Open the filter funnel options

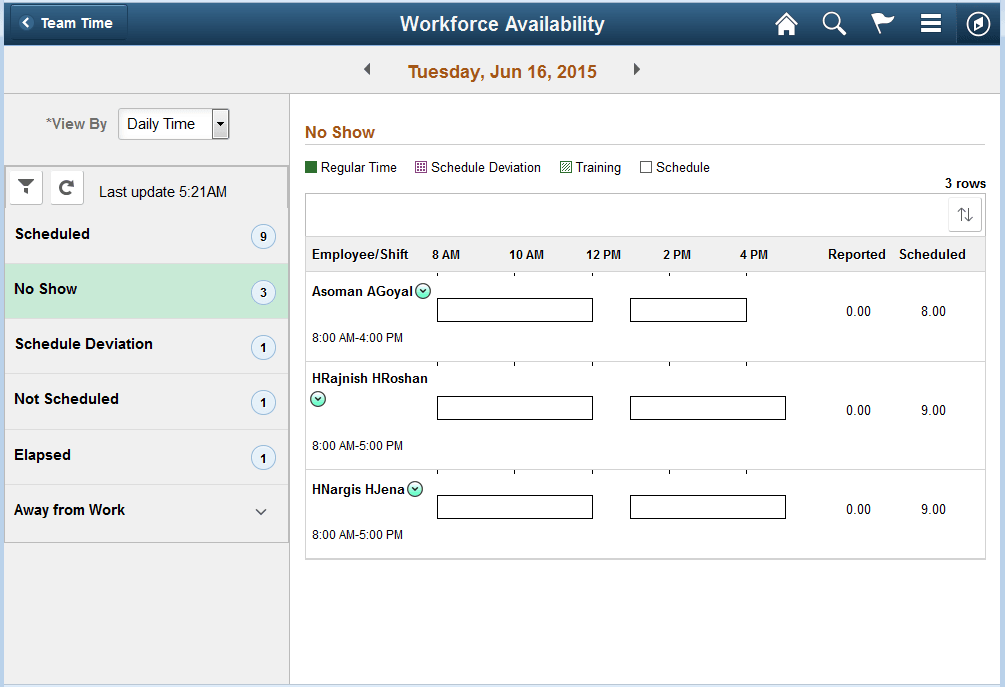(26, 188)
